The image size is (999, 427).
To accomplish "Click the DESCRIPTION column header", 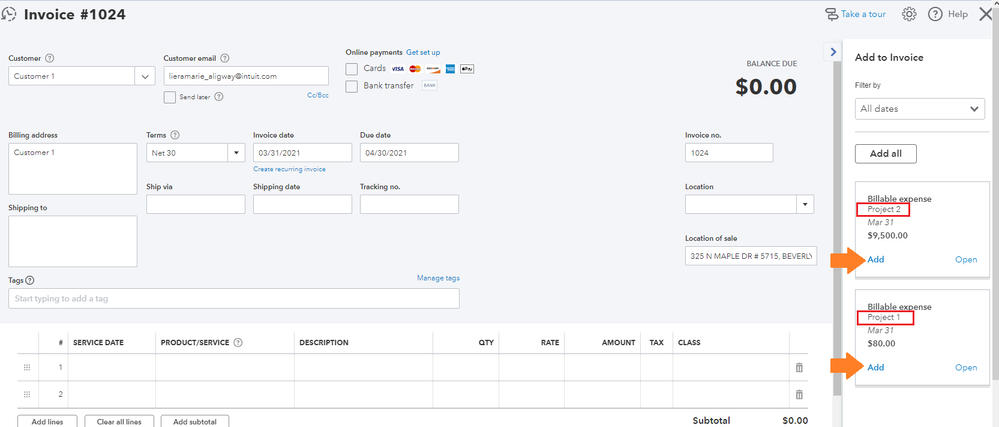I will (x=324, y=342).
